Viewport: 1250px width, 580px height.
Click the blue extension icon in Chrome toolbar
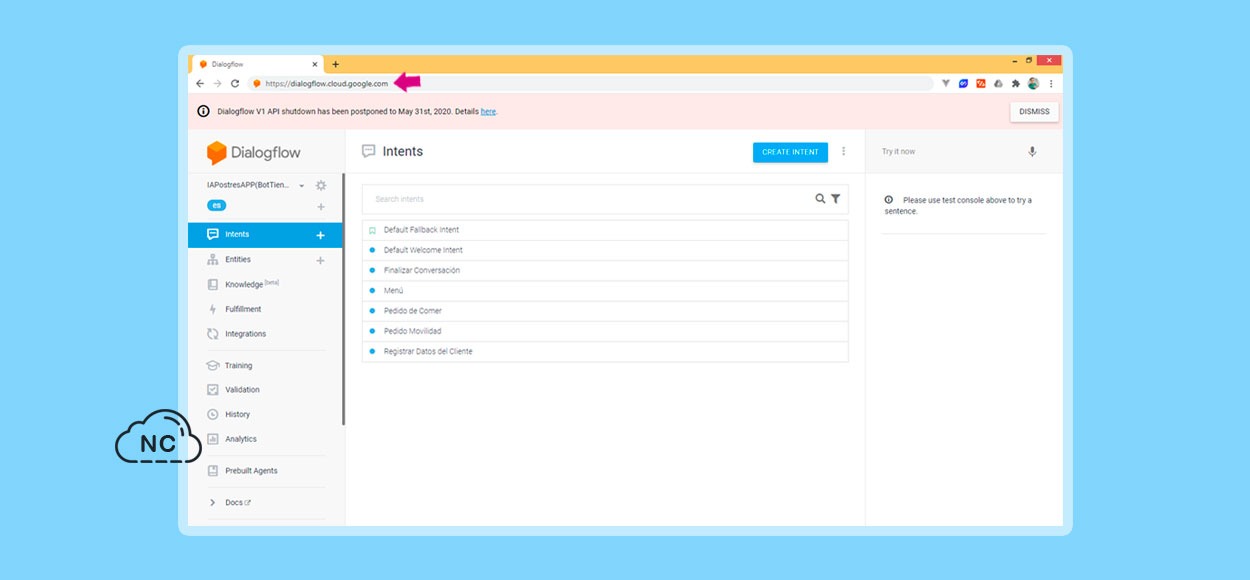coord(964,84)
